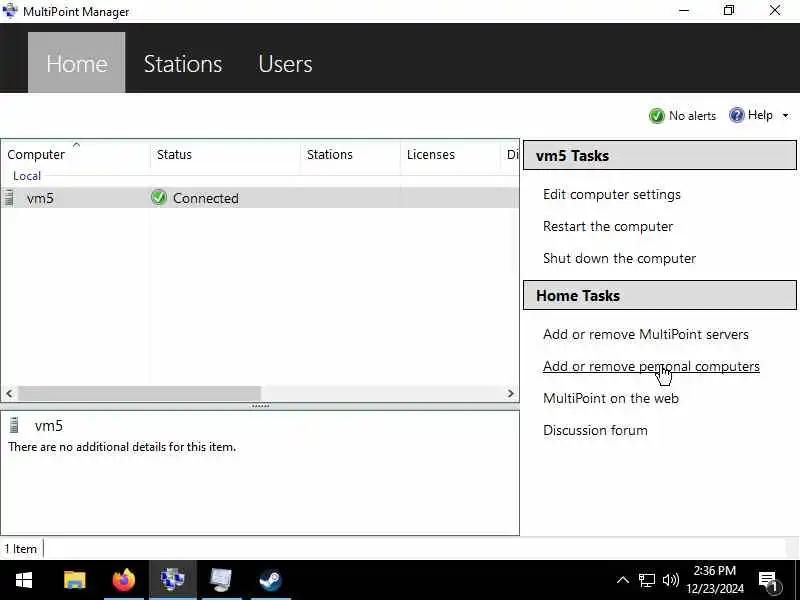The height and width of the screenshot is (600, 800).
Task: Click the horizontal scrollbar thumb
Action: 139,393
